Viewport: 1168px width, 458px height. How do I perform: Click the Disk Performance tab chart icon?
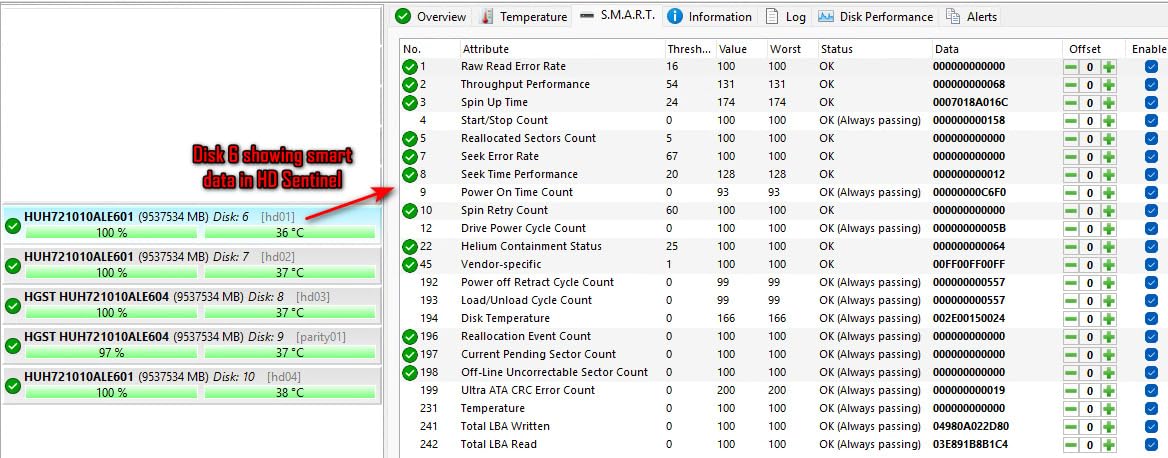[825, 16]
